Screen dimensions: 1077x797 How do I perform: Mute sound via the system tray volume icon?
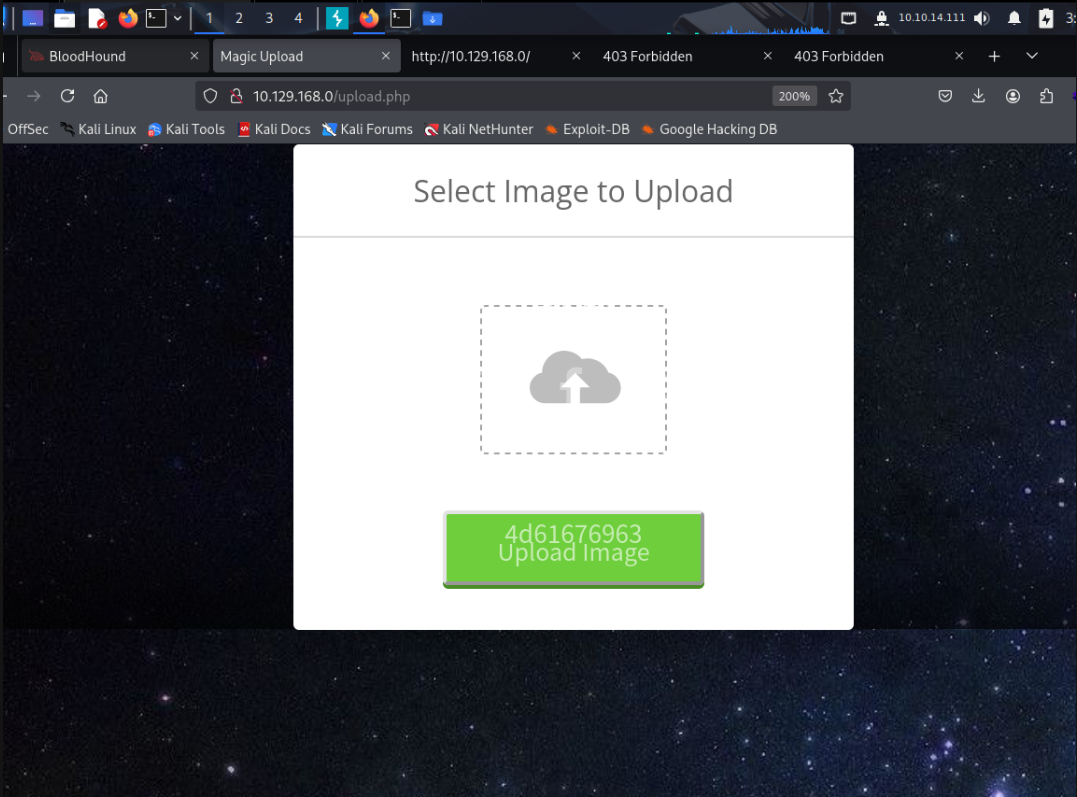pyautogui.click(x=982, y=18)
